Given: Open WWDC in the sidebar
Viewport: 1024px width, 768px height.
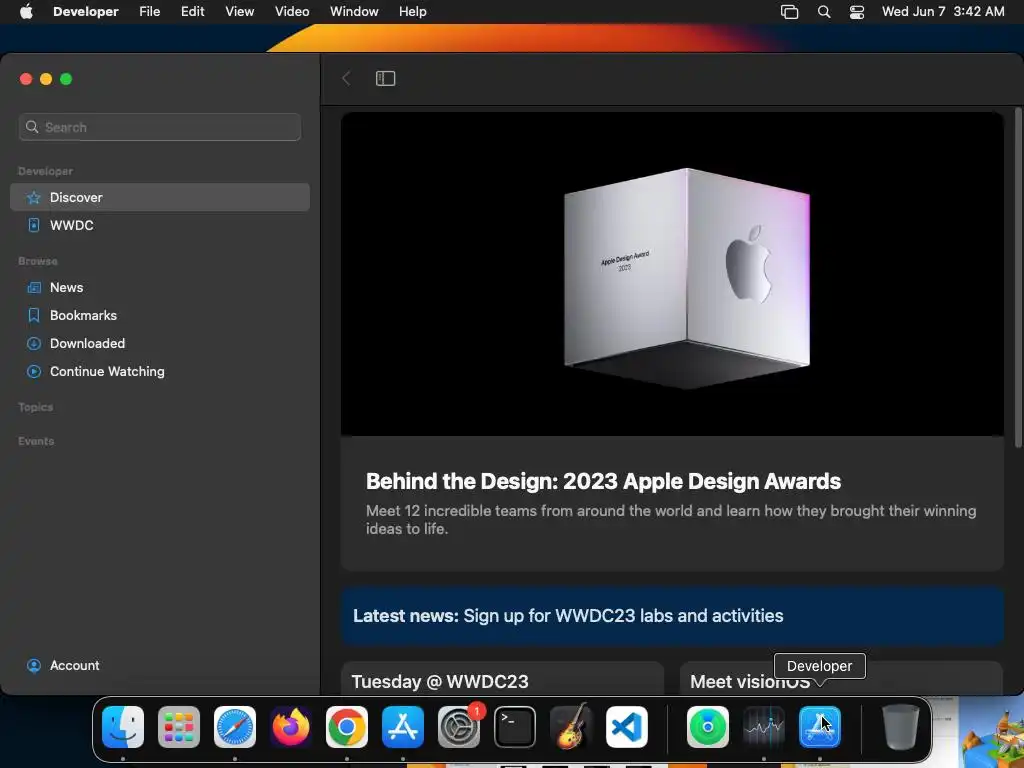Looking at the screenshot, I should point(160,225).
